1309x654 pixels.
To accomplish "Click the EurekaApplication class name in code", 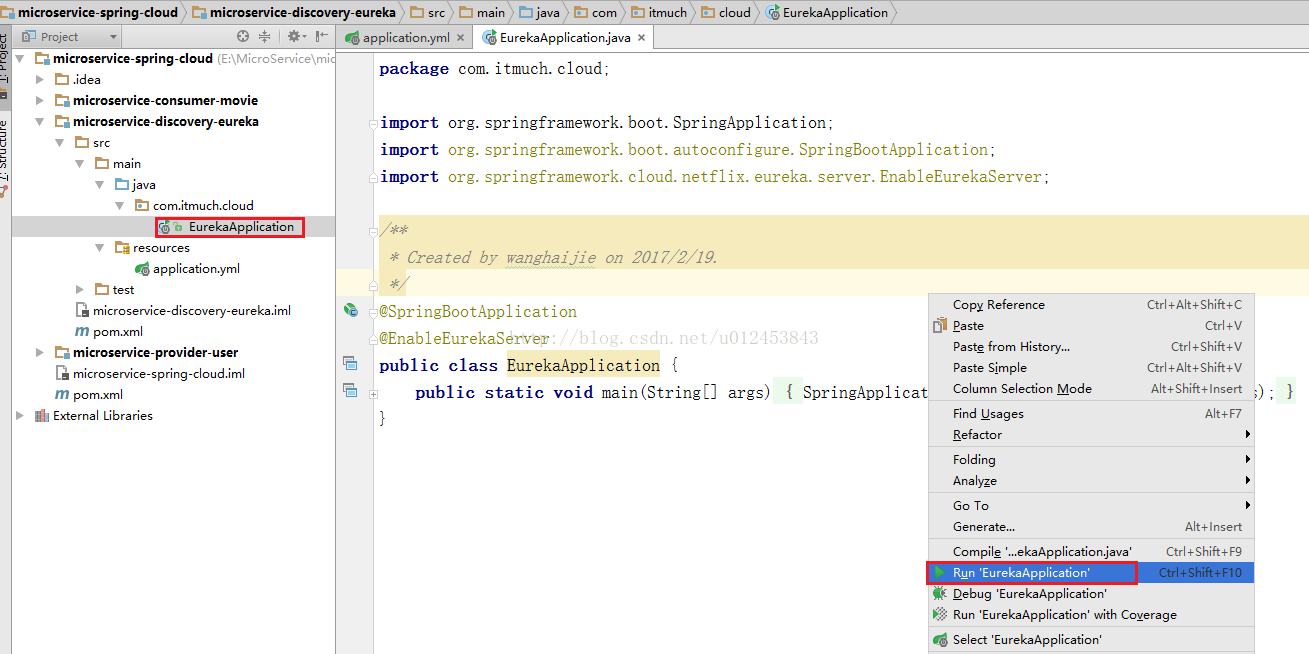I will coord(583,365).
